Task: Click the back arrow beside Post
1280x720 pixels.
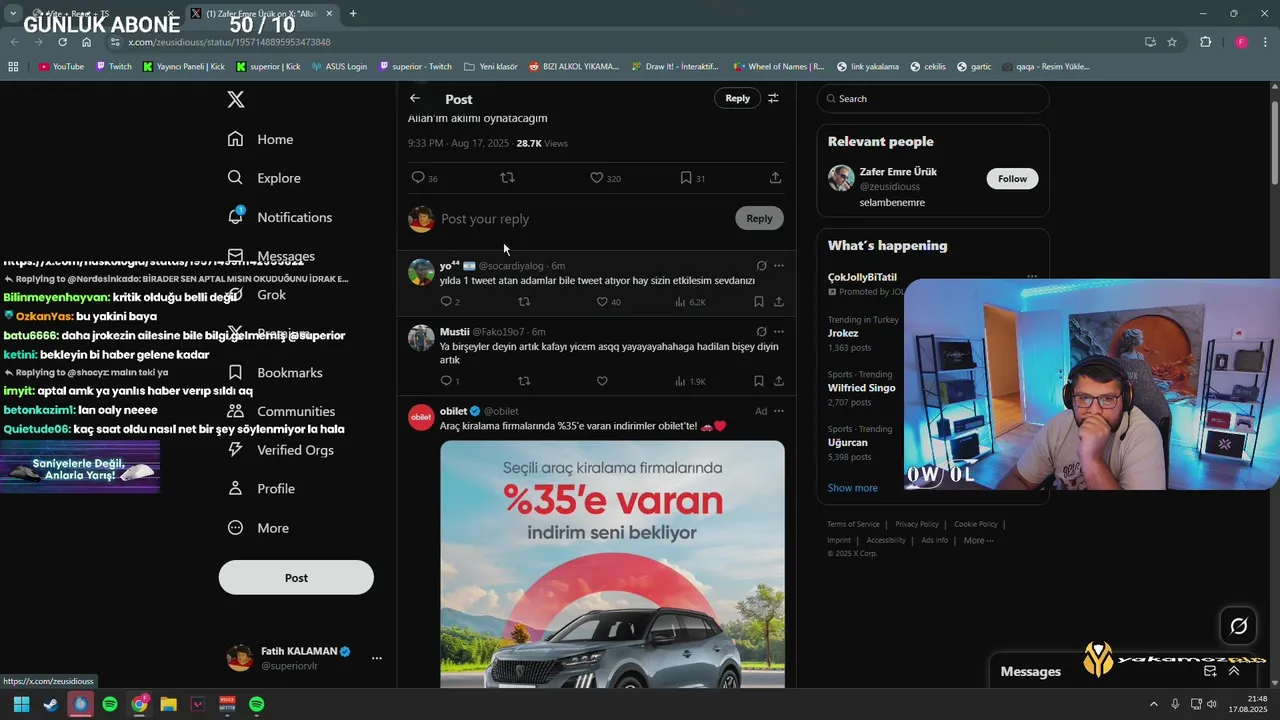Action: [x=415, y=98]
